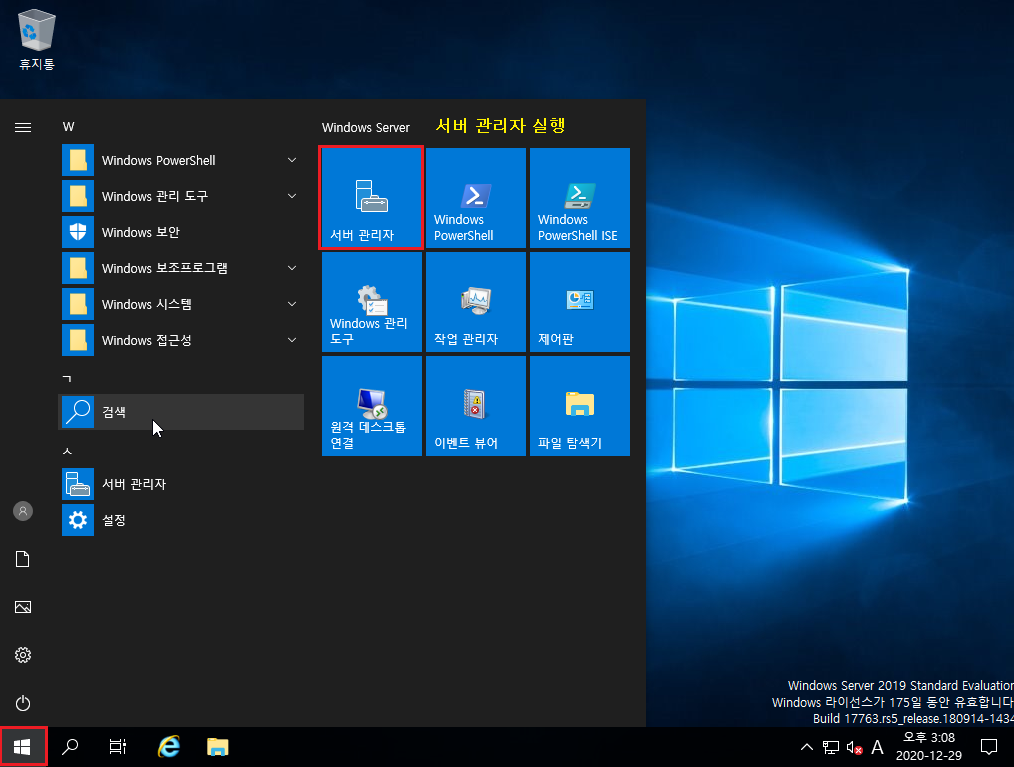The width and height of the screenshot is (1014, 767).
Task: Click the Power button in Start sidebar
Action: 23,703
